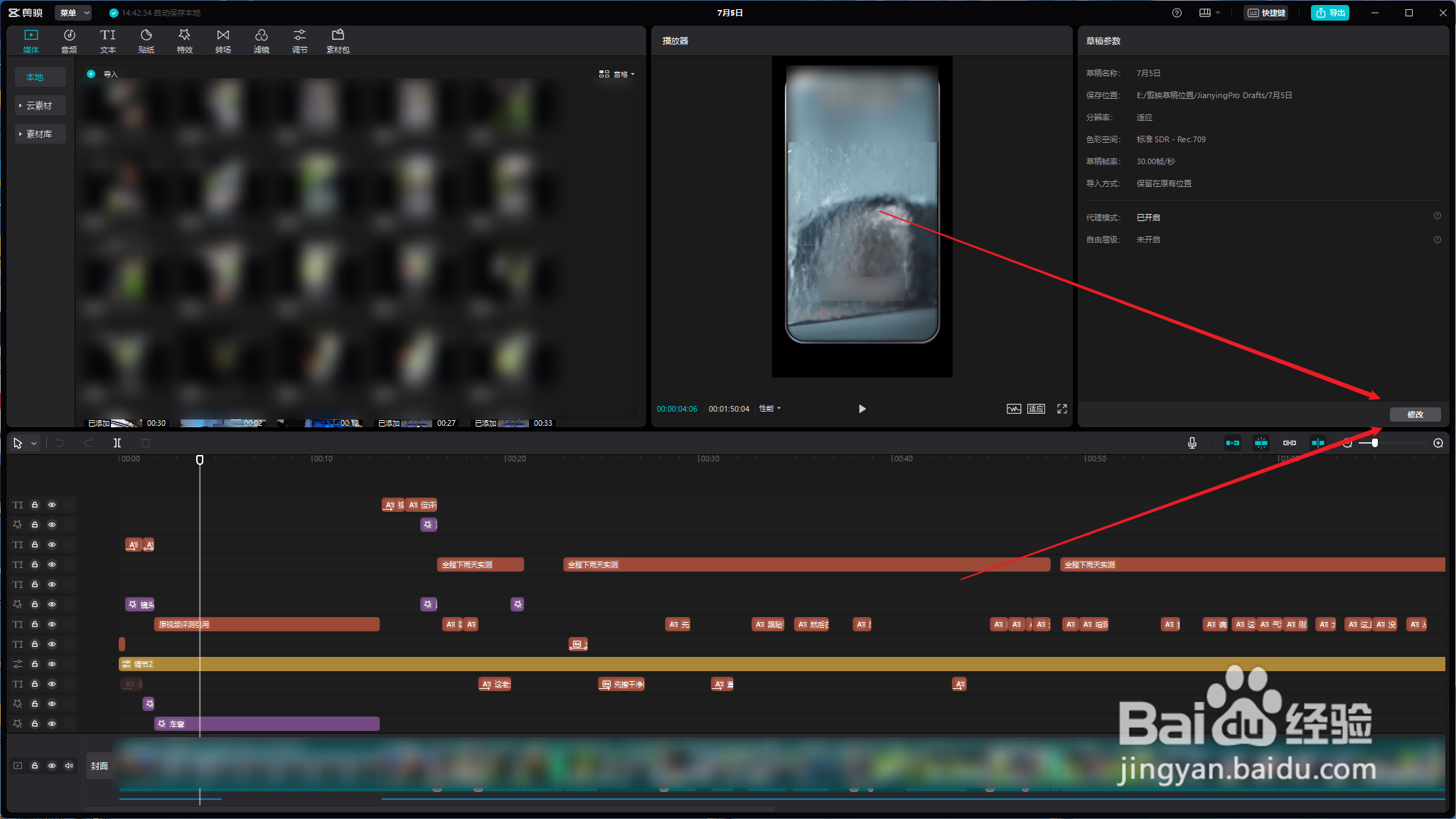Hide the top text track eye icon
The width and height of the screenshot is (1456, 819).
tap(52, 505)
